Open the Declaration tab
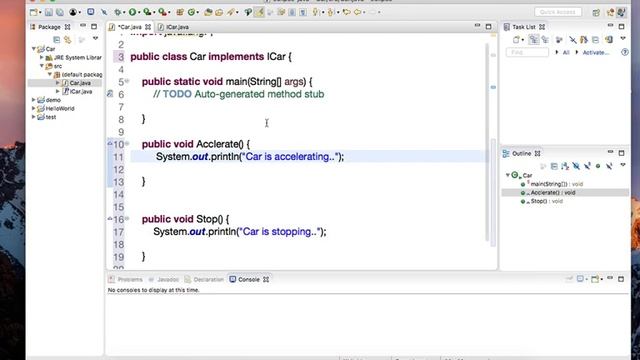This screenshot has width=640, height=360. tap(204, 280)
